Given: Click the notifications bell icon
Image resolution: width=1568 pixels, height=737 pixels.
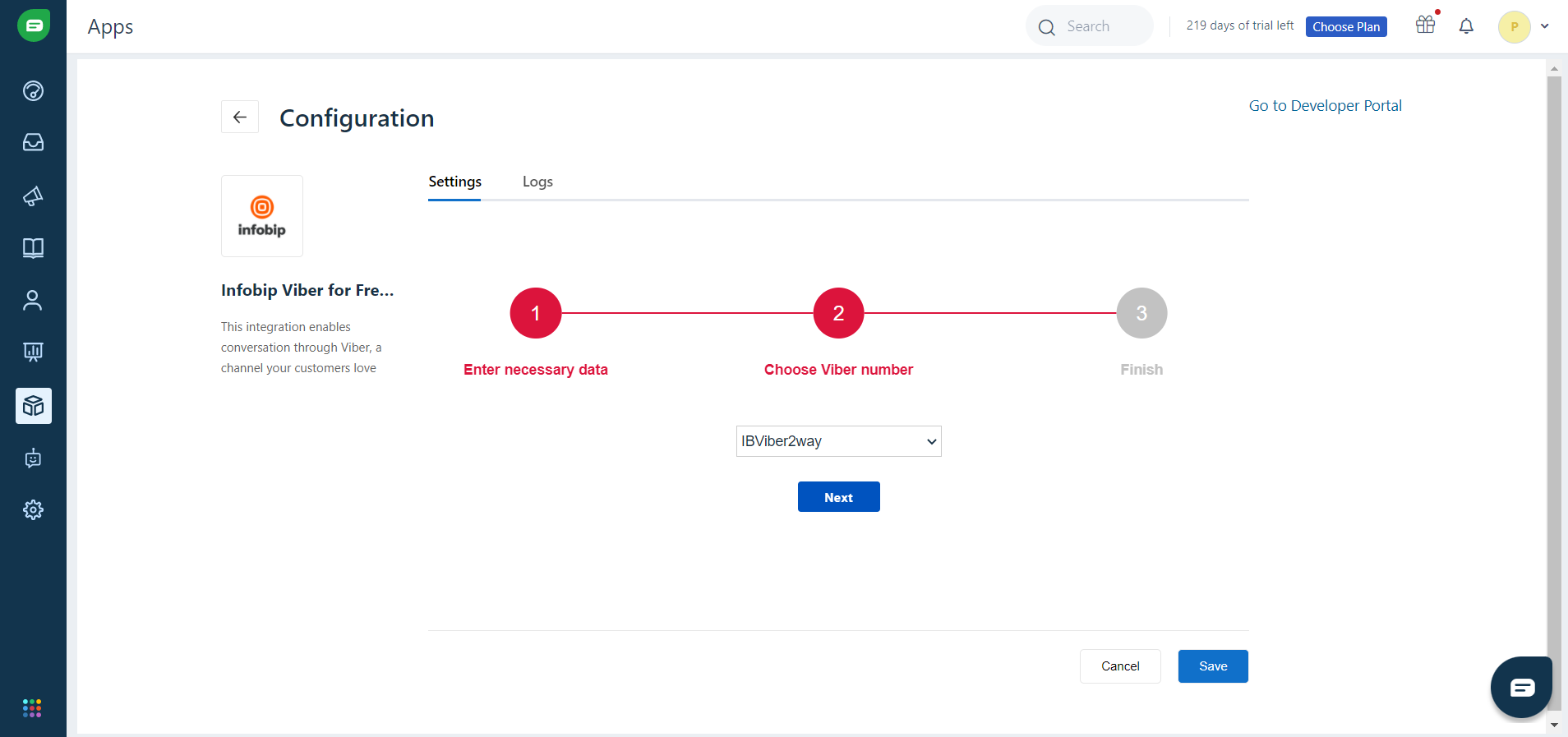Looking at the screenshot, I should [x=1466, y=26].
